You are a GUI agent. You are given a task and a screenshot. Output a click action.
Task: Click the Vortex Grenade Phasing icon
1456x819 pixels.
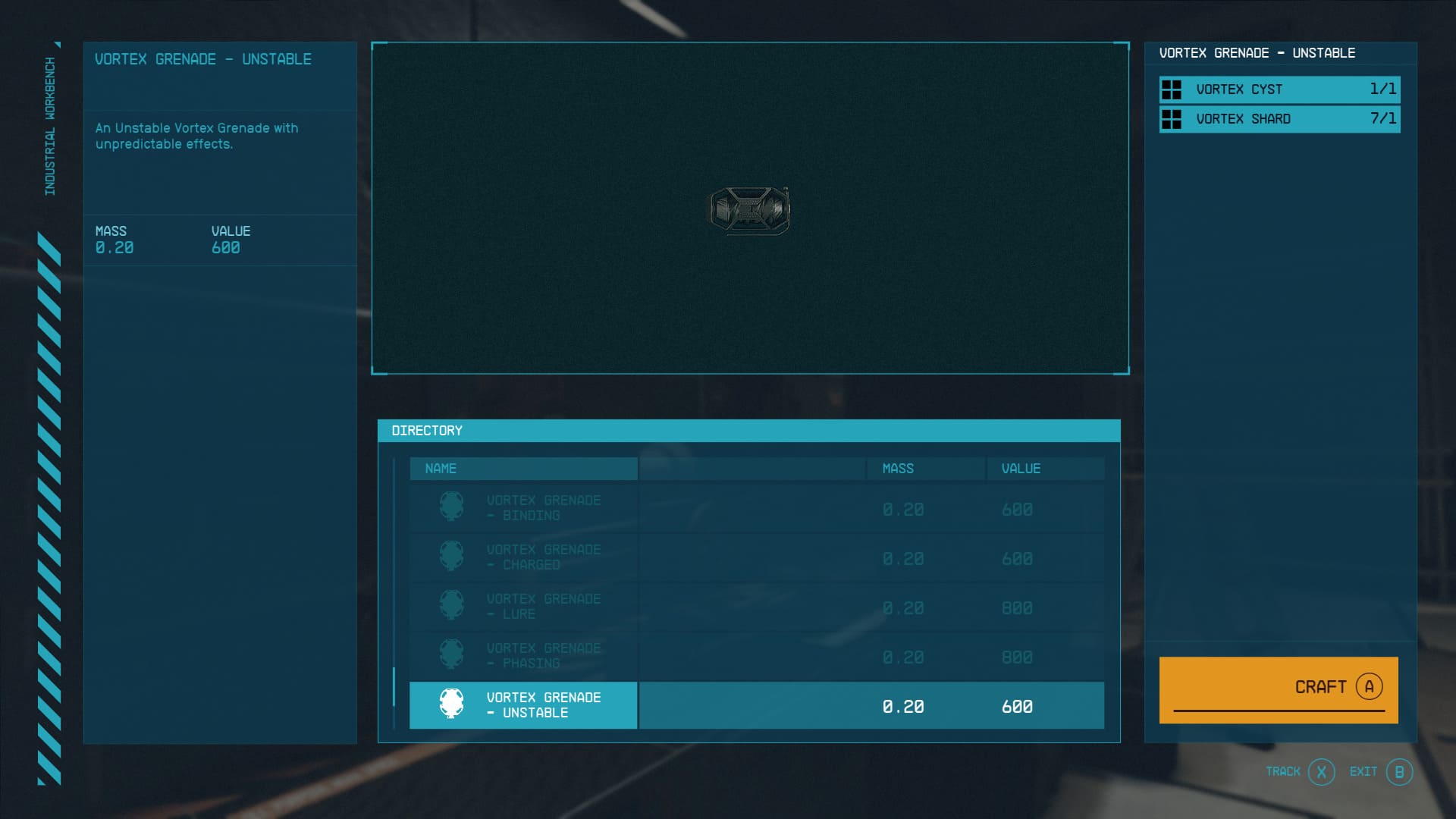451,655
